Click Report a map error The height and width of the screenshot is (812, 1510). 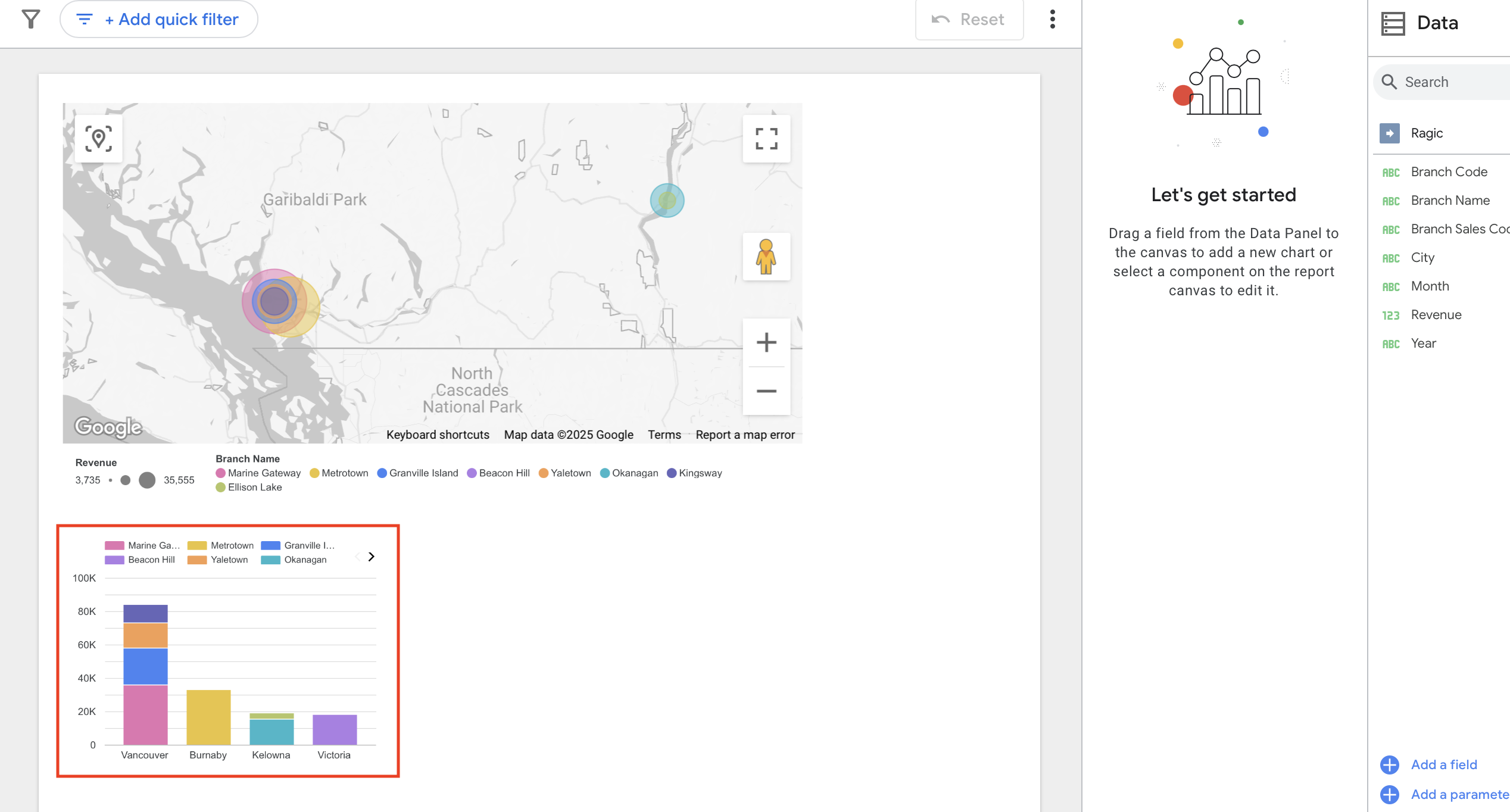(x=745, y=435)
